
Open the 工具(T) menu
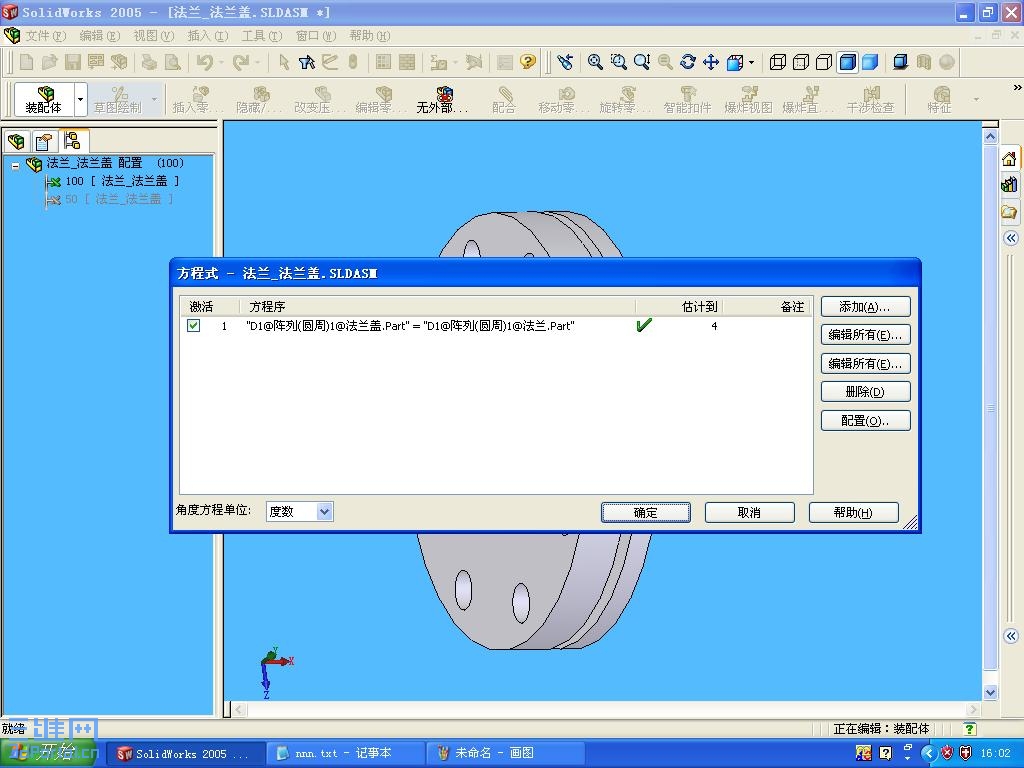pyautogui.click(x=261, y=35)
